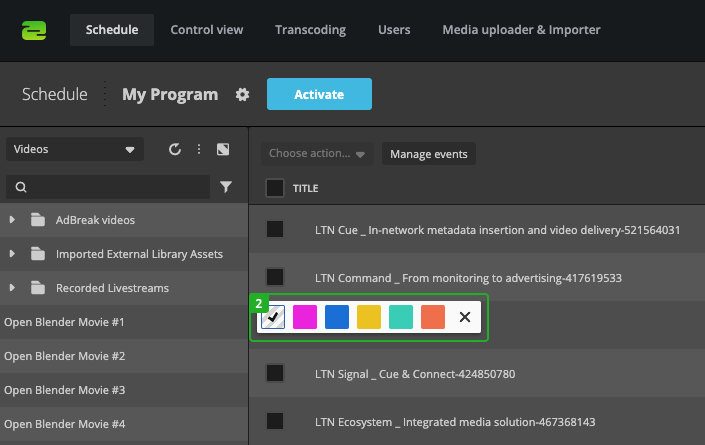The image size is (705, 445).
Task: Check the select-all box beside TITLE
Action: click(x=275, y=188)
